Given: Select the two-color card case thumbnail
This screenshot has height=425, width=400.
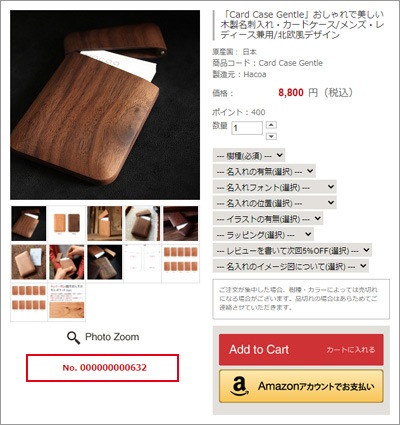Looking at the screenshot, I should click(x=67, y=224).
